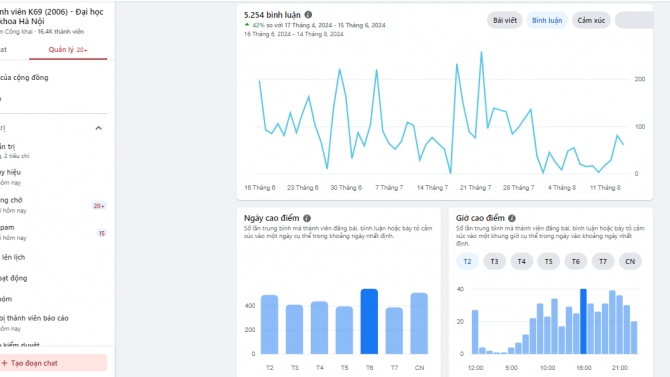Click the group name Đại học khoa Hà Nội
This screenshot has height=377, width=670.
pyautogui.click(x=51, y=16)
